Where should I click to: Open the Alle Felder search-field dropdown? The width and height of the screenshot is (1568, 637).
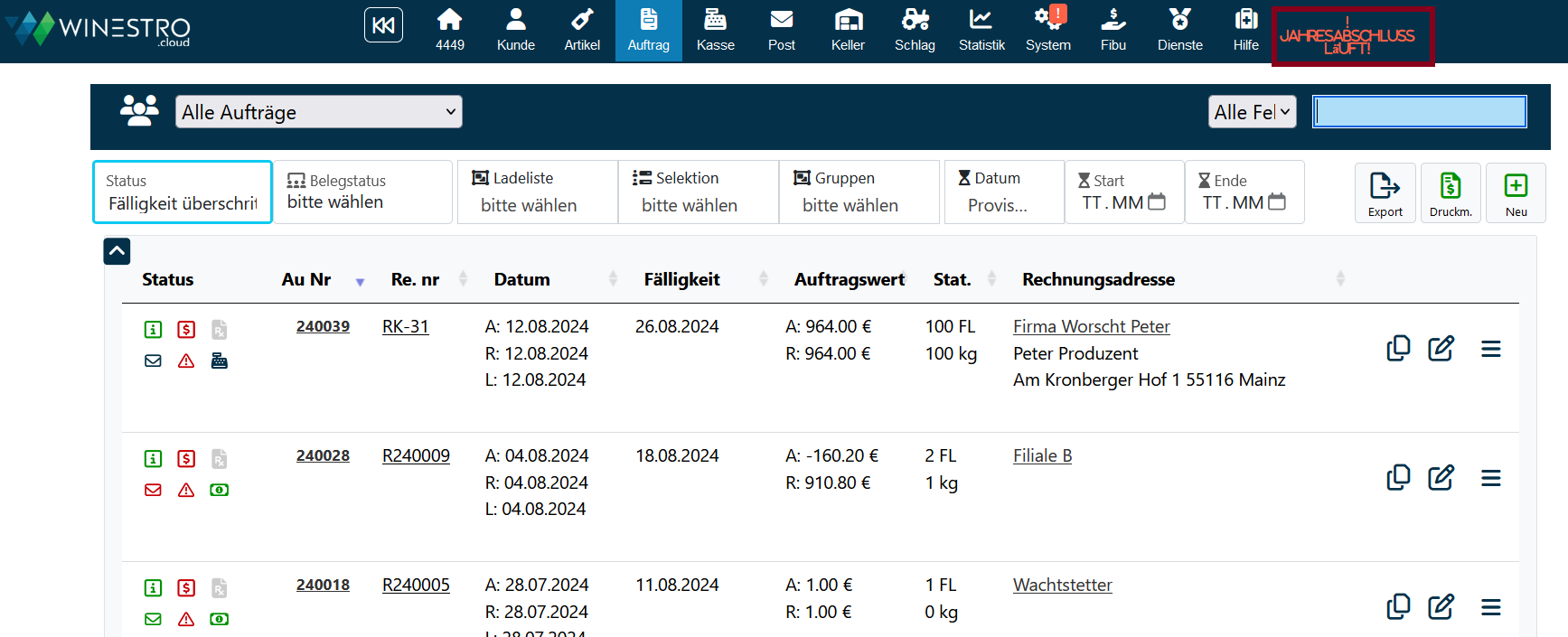pos(1252,112)
